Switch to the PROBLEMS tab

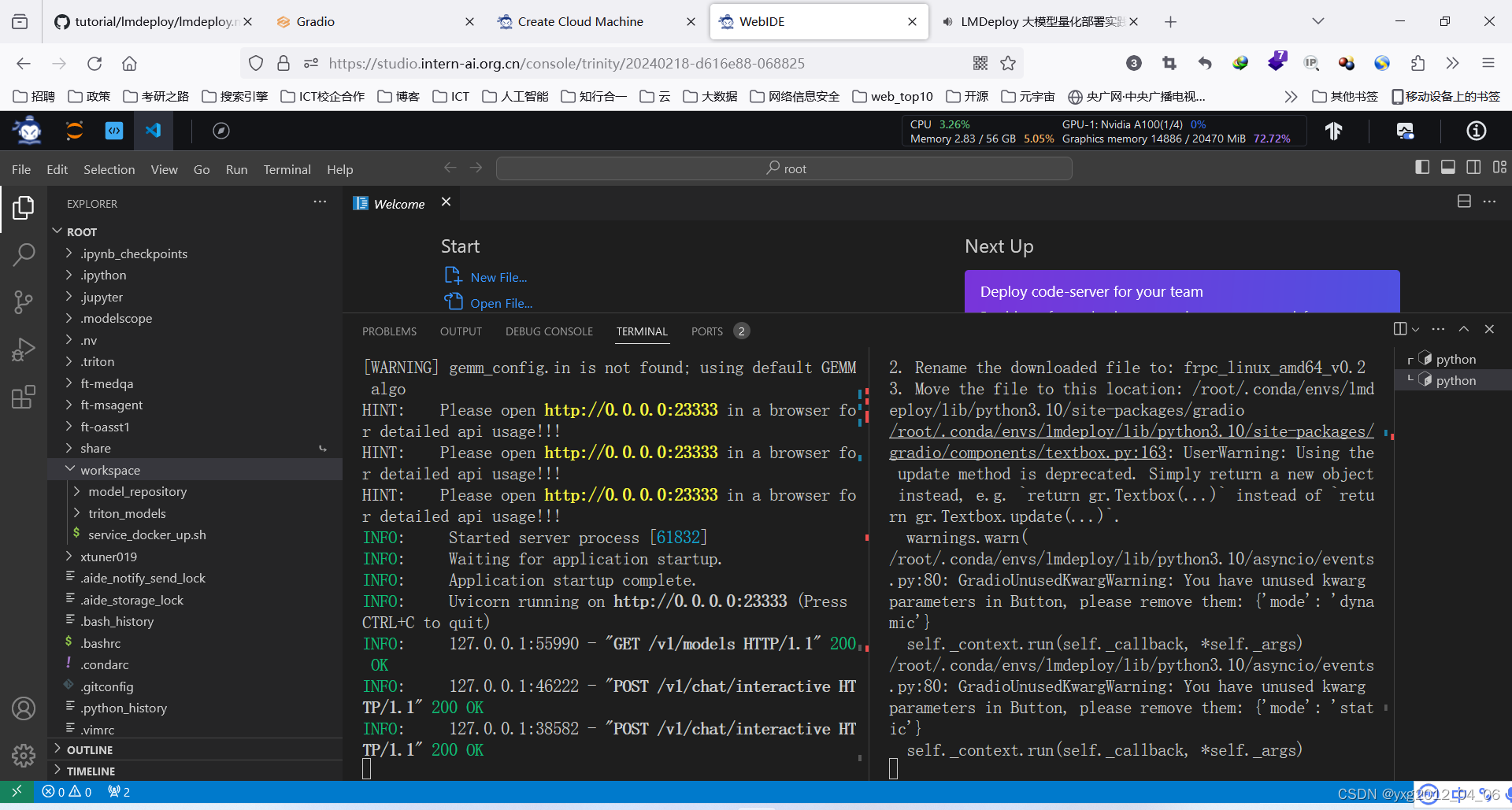pos(390,331)
